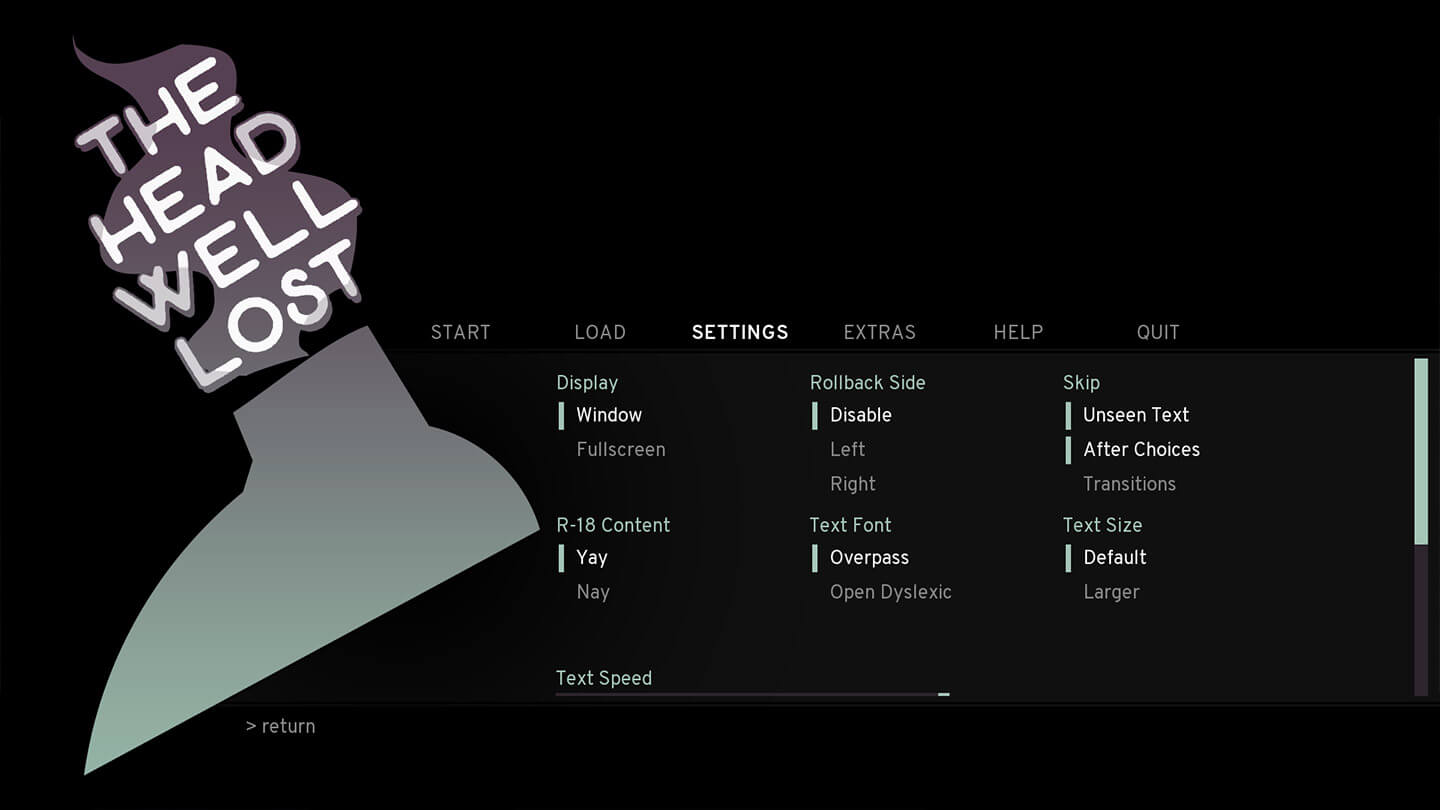Click the Text Speed slider bar

pyautogui.click(x=752, y=694)
